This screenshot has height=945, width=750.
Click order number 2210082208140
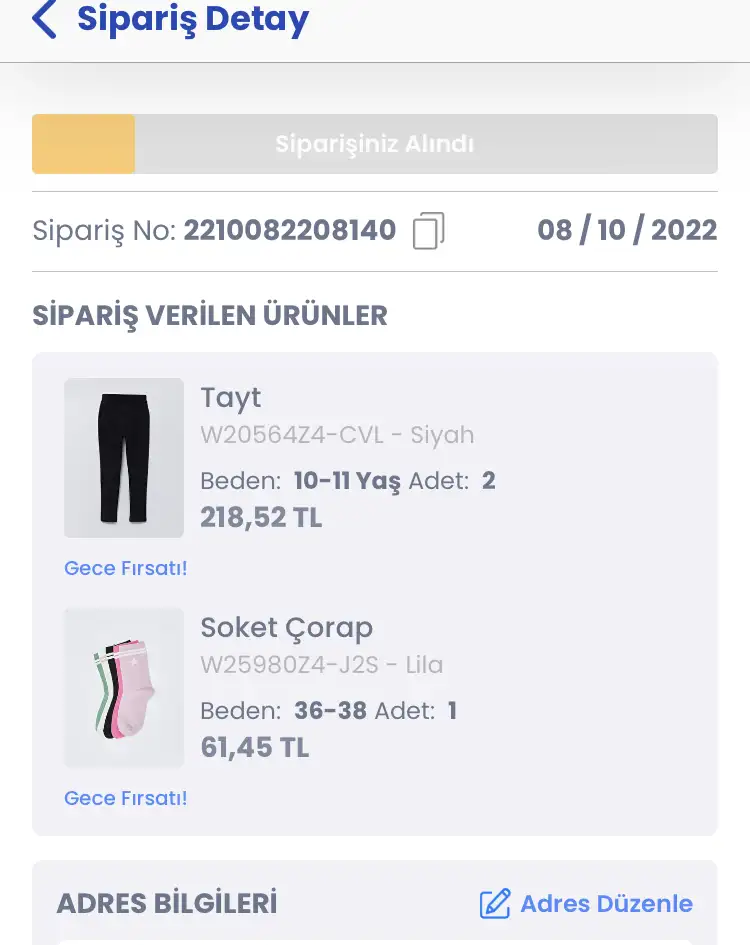pos(289,230)
